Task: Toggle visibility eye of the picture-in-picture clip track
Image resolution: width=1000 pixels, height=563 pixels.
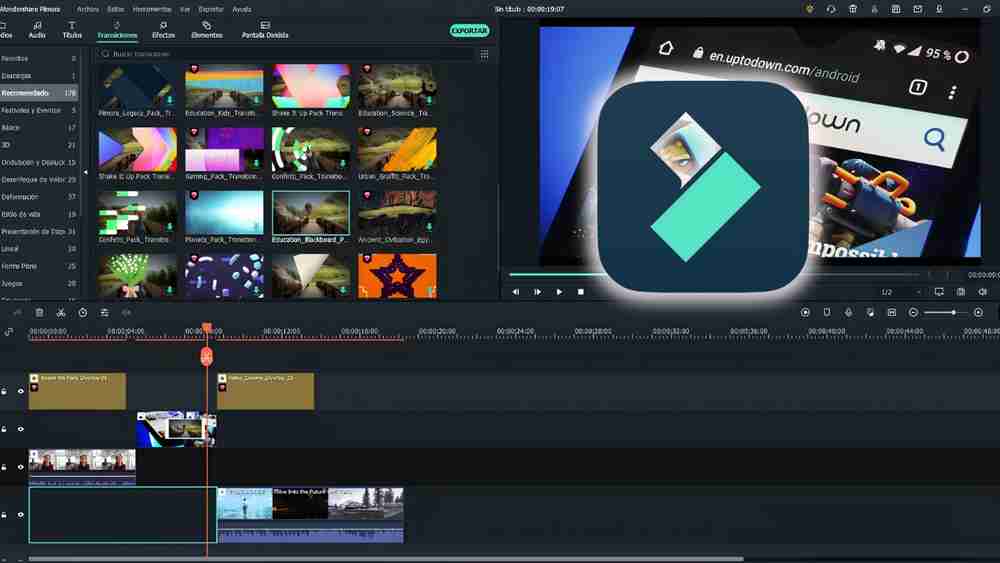Action: [x=20, y=429]
